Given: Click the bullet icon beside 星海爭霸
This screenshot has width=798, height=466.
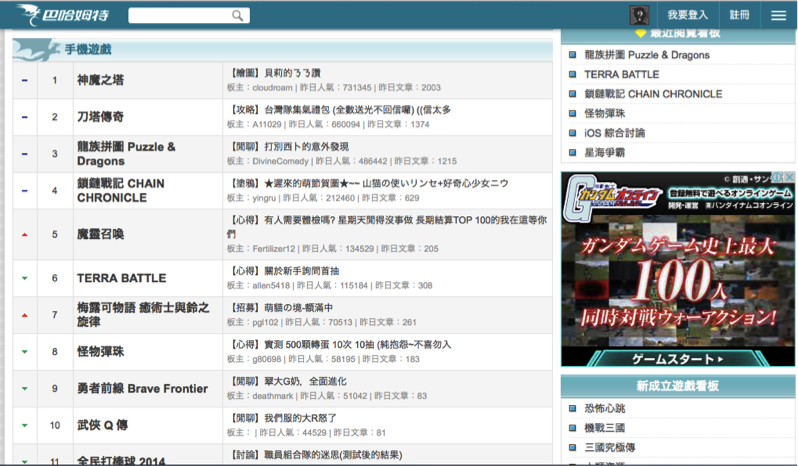Looking at the screenshot, I should [573, 153].
